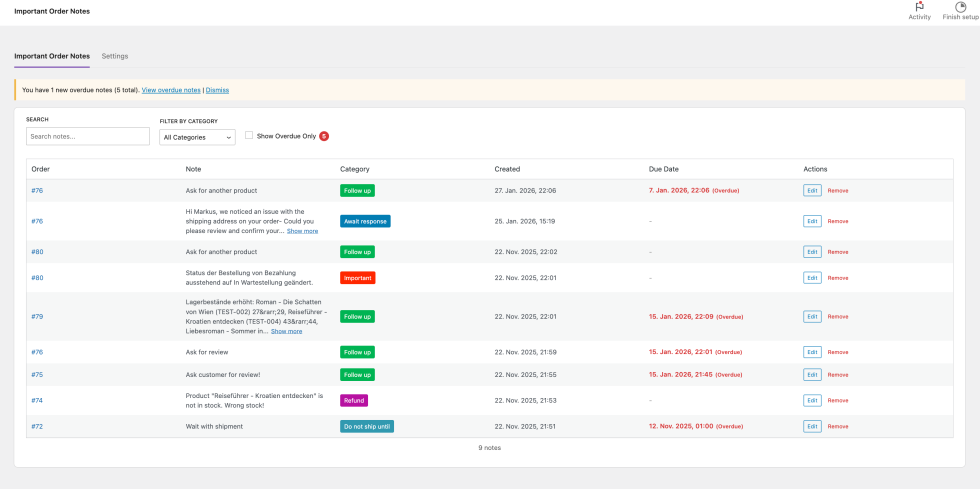Image resolution: width=980 pixels, height=489 pixels.
Task: Open order #72 link
Action: 37,426
